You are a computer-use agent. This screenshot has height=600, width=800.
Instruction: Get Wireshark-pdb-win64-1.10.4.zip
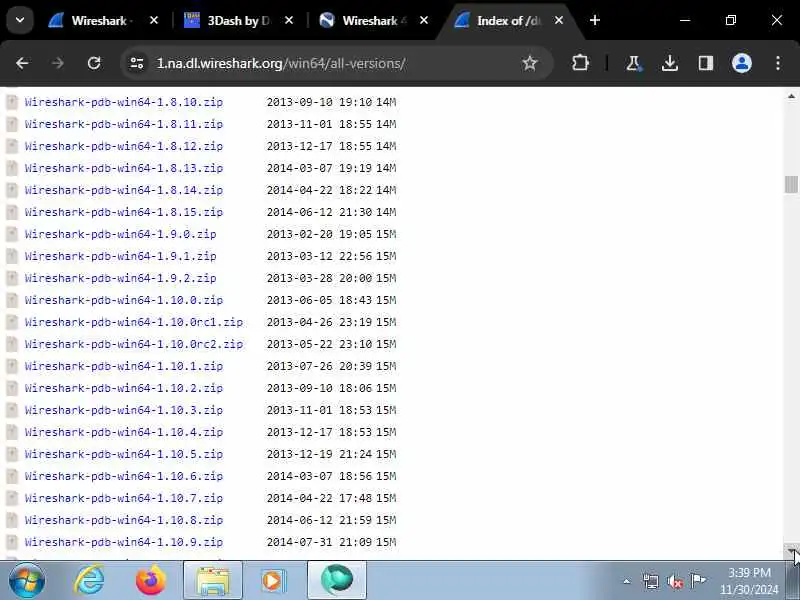pos(124,432)
